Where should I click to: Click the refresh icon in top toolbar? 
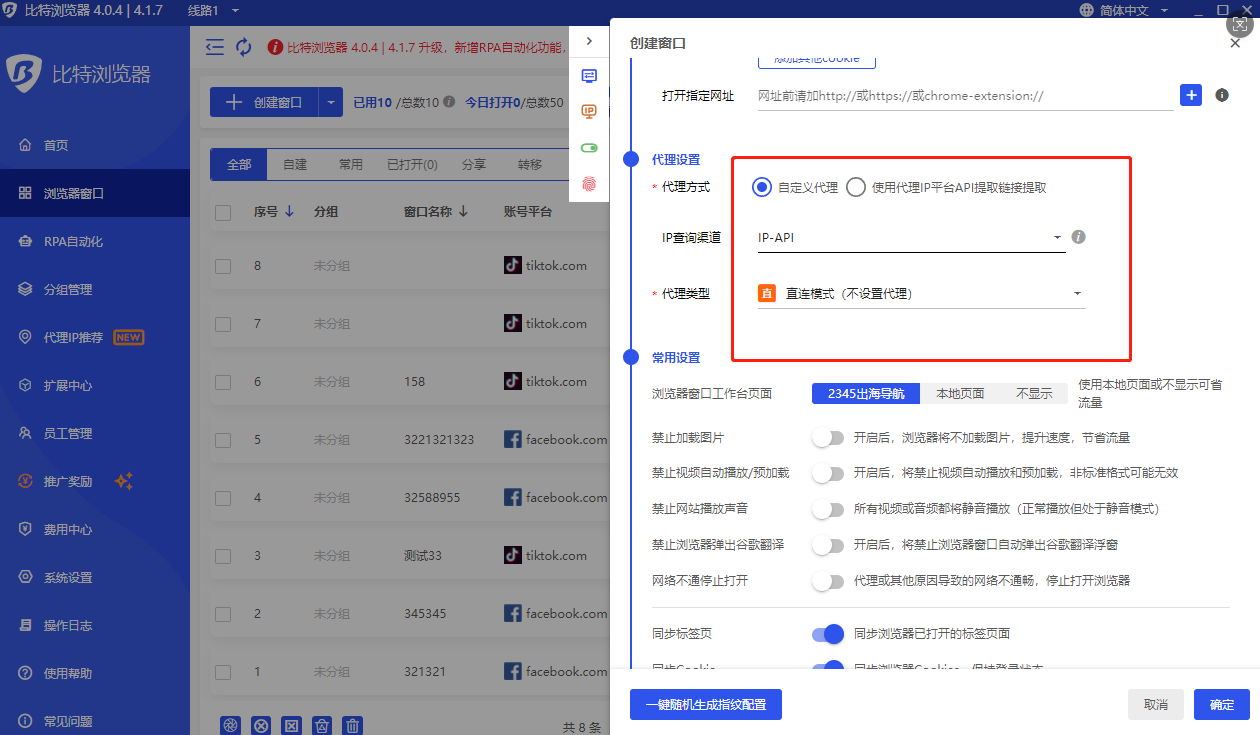[x=243, y=47]
